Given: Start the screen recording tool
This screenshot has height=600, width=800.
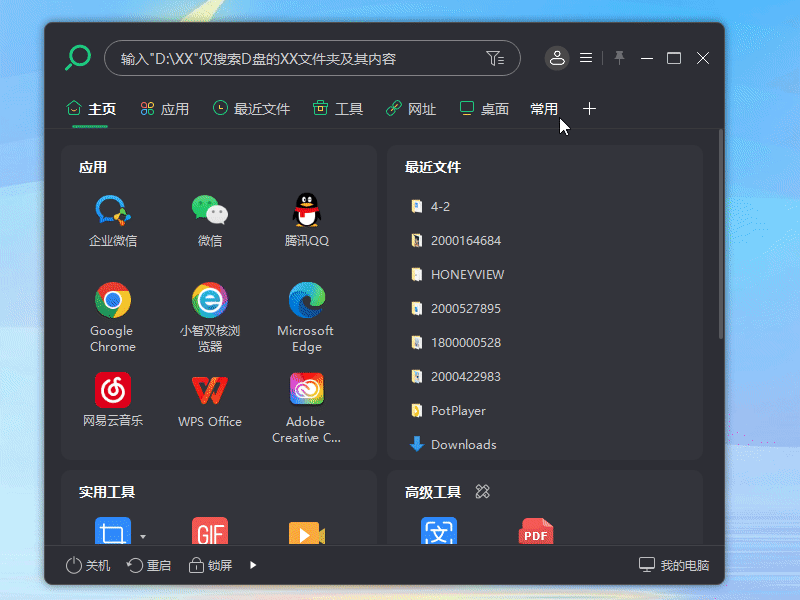Looking at the screenshot, I should pos(306,531).
